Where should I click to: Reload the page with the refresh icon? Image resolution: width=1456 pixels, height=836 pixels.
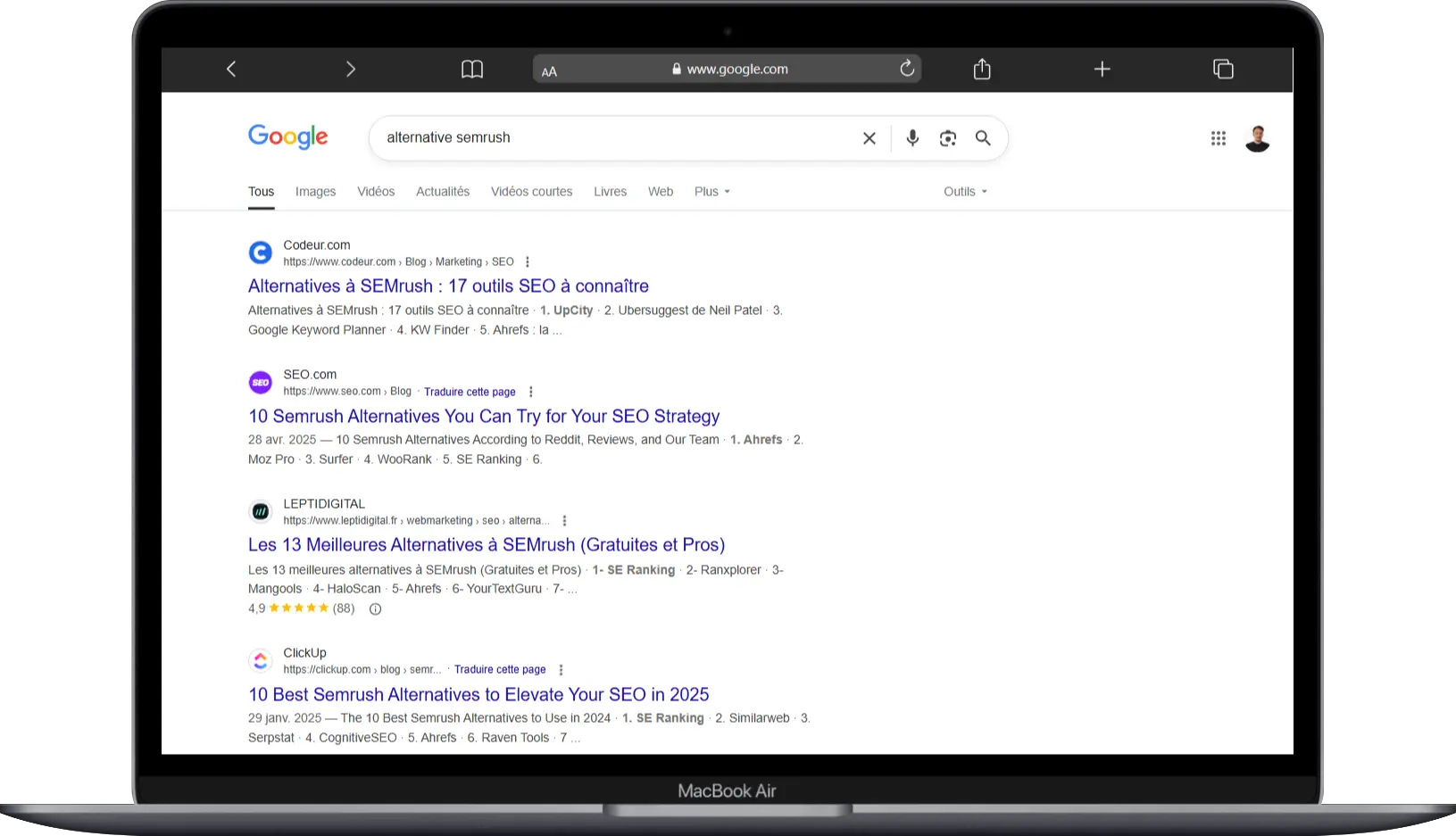click(x=907, y=69)
